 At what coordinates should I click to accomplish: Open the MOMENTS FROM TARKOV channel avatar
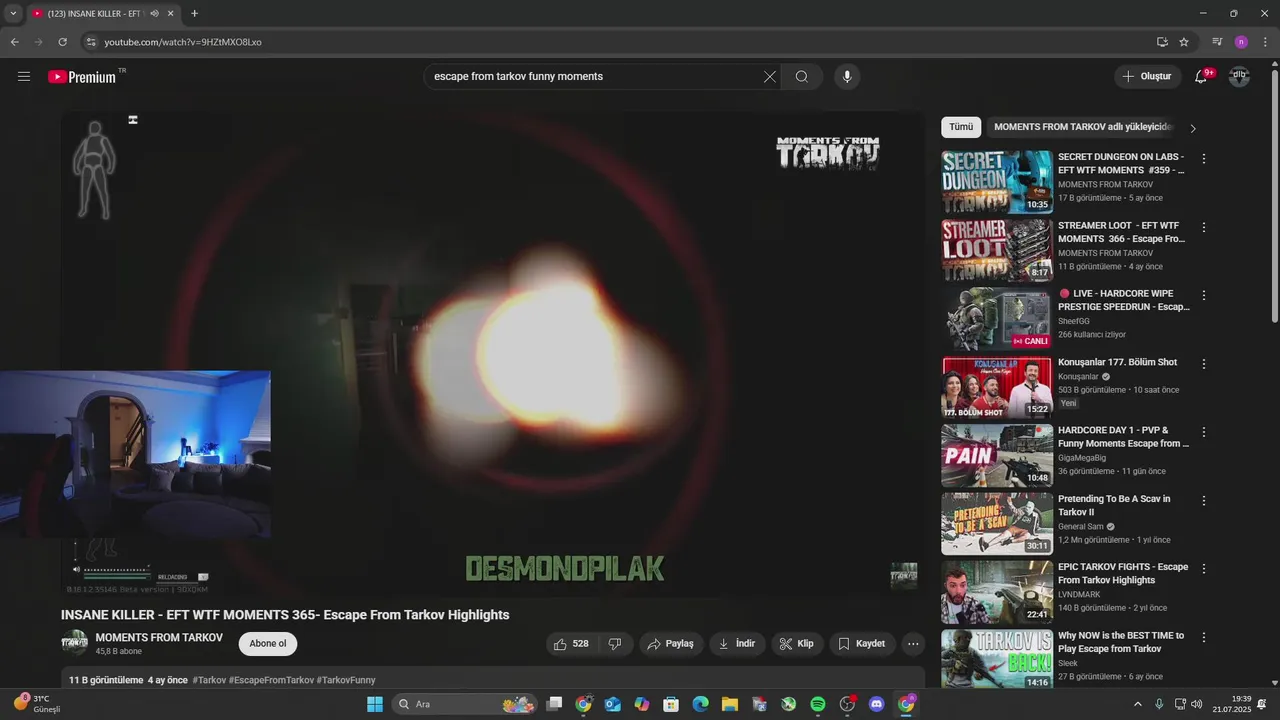[75, 643]
